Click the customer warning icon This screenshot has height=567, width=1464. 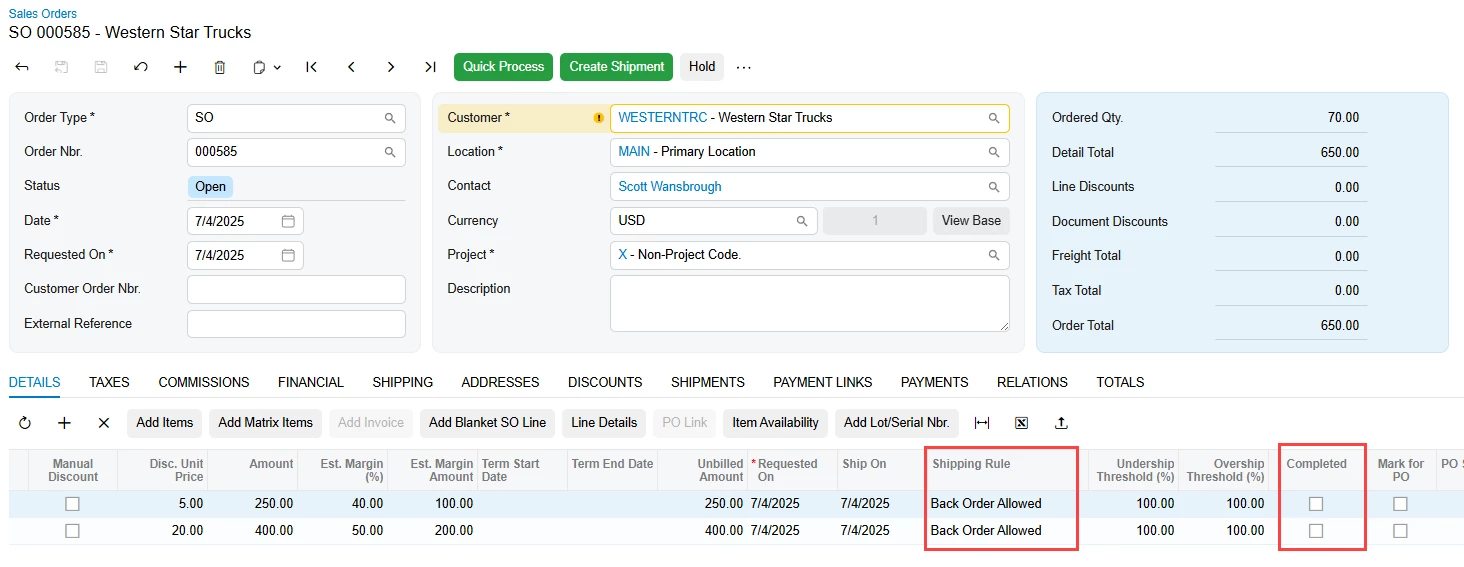click(x=599, y=118)
